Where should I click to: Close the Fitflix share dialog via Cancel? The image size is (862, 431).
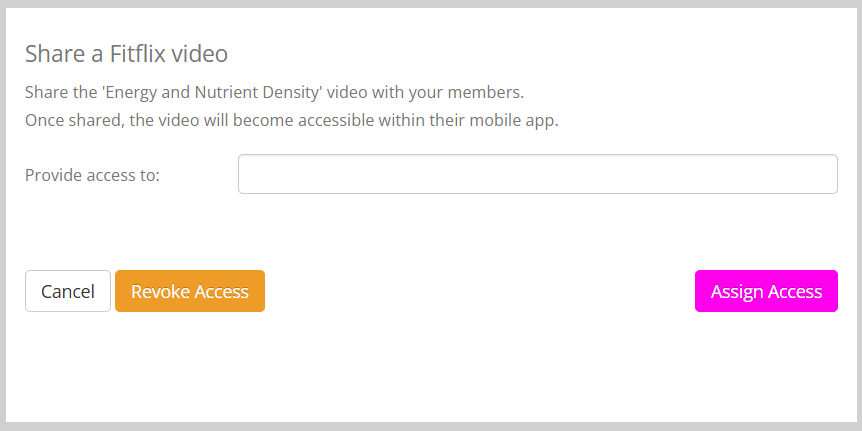(67, 291)
